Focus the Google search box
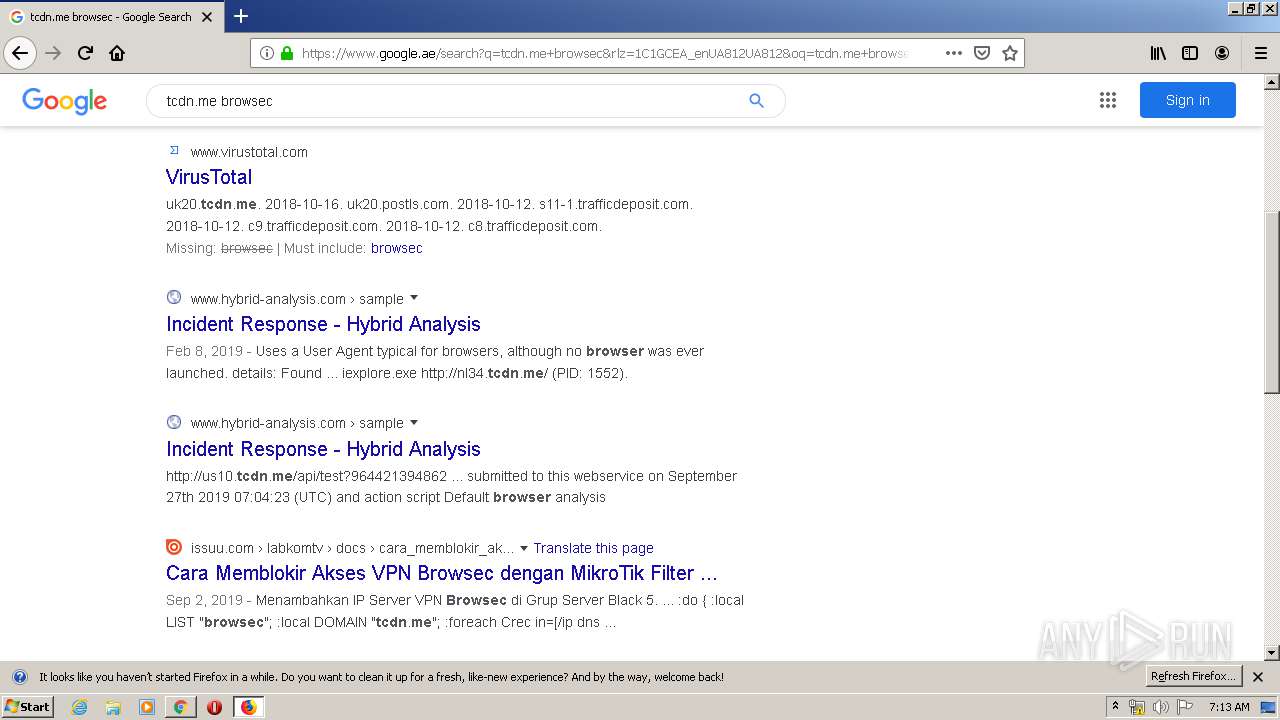 click(453, 101)
